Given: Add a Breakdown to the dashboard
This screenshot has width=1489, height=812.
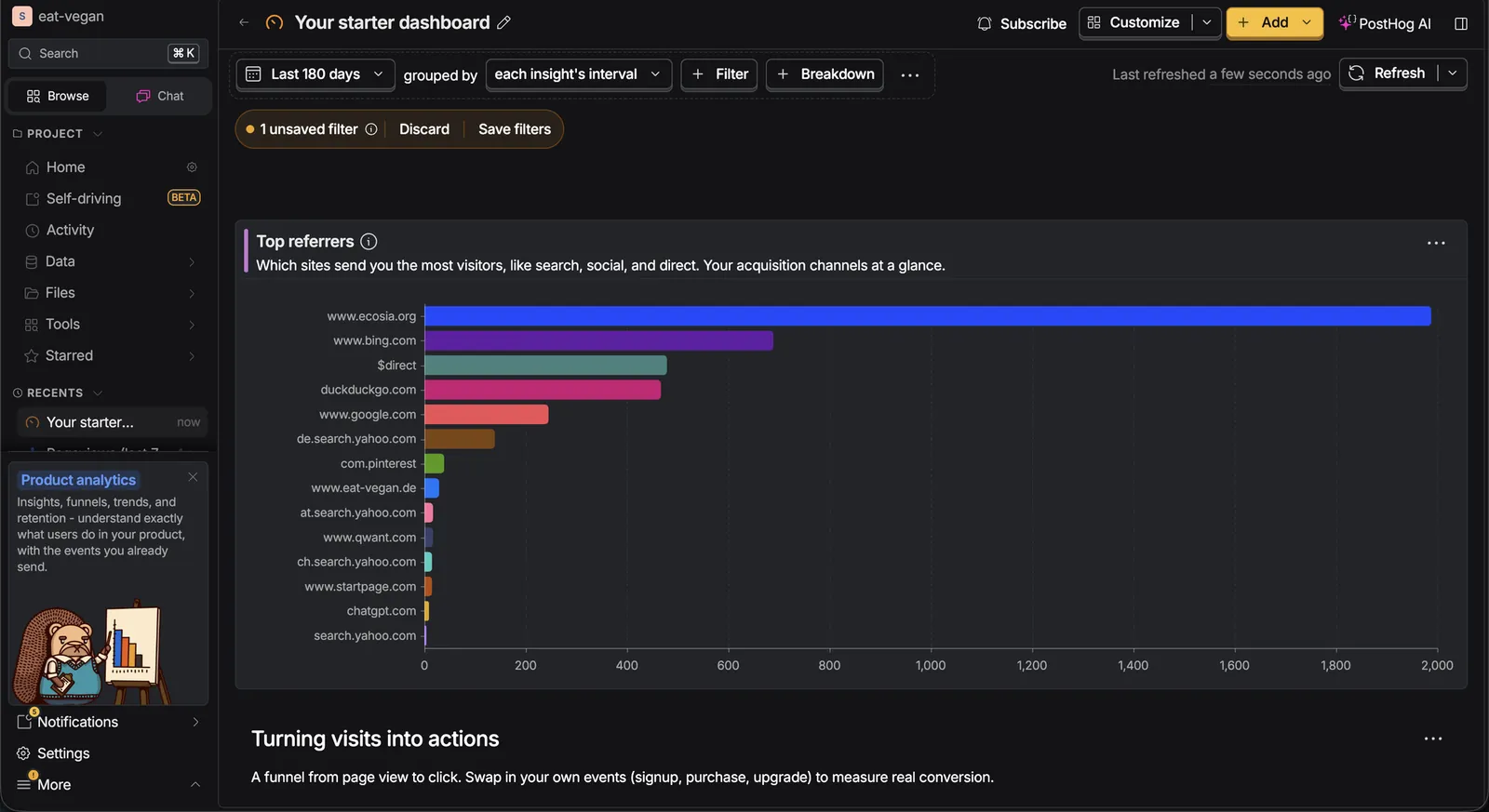Looking at the screenshot, I should tap(825, 74).
